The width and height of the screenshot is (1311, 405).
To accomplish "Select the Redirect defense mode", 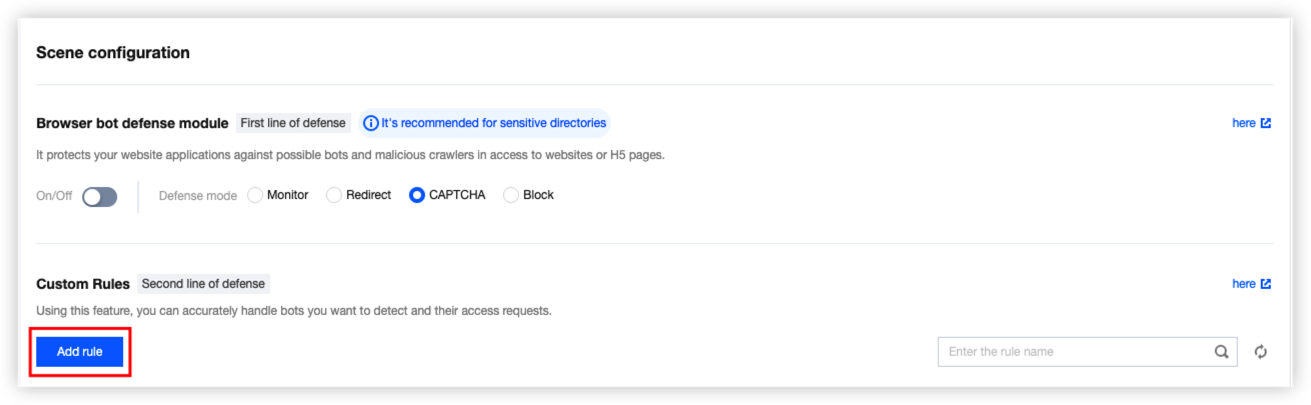I will point(334,195).
